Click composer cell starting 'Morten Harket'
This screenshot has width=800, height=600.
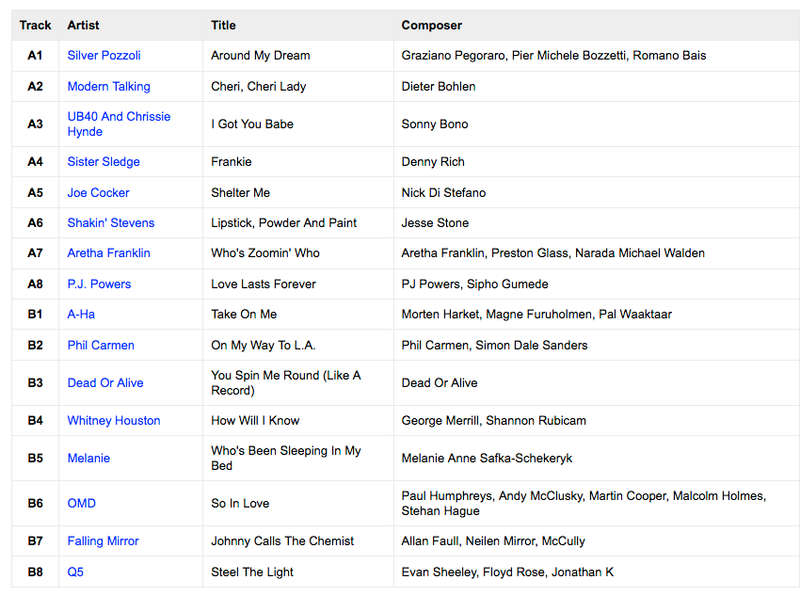[x=537, y=314]
